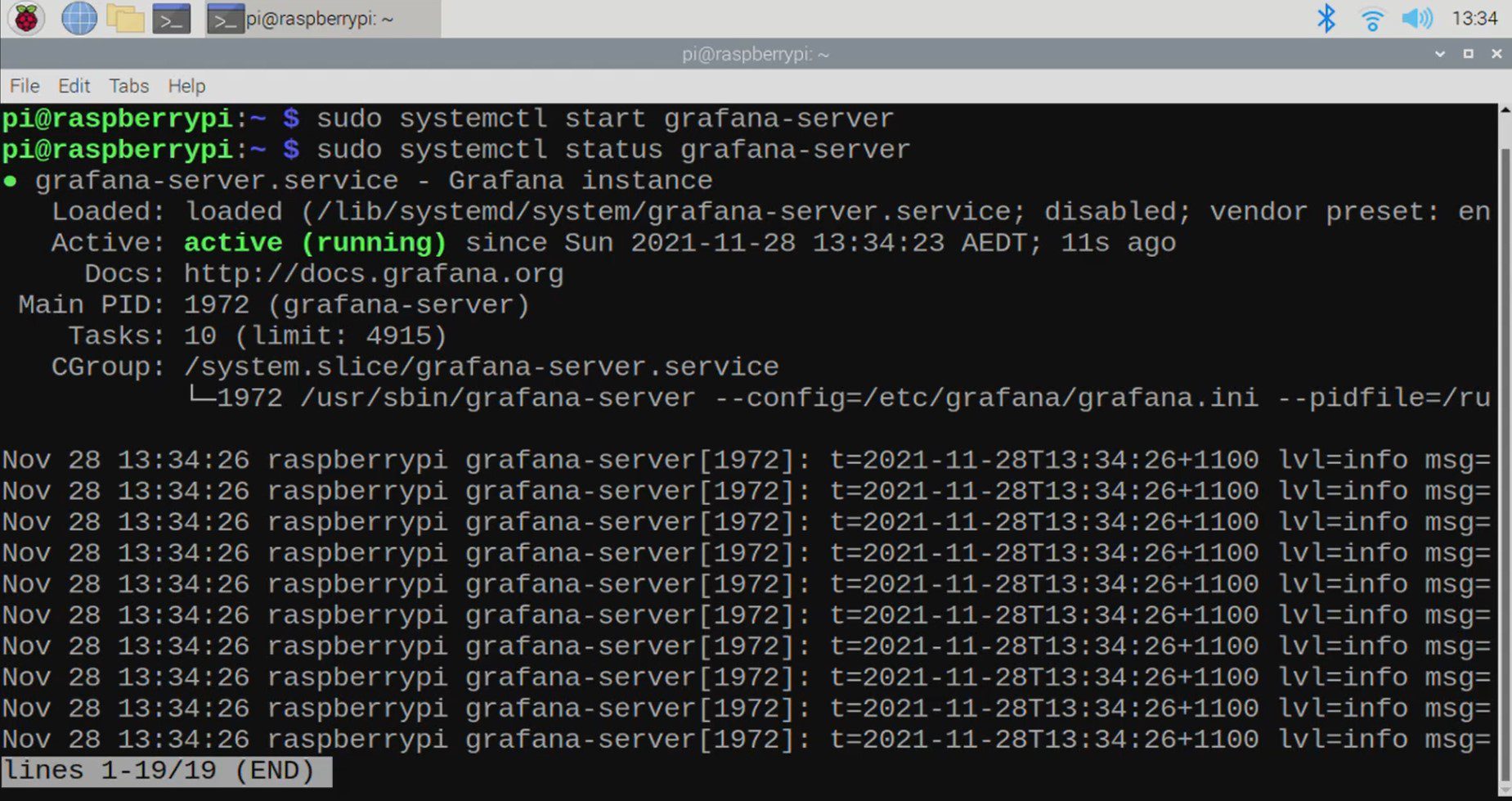Launch the web browser globe icon

79,18
